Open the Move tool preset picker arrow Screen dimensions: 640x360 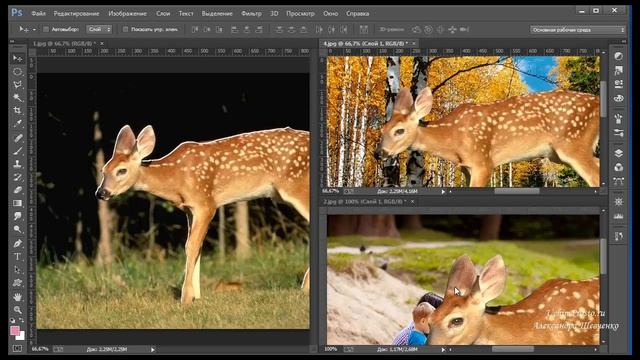coord(34,29)
